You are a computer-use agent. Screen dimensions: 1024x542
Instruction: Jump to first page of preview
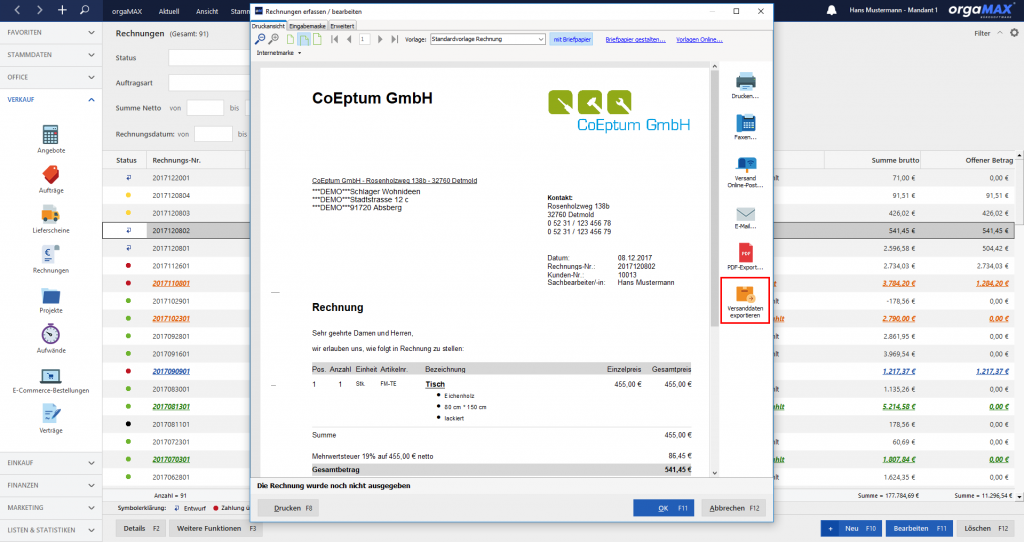pos(334,39)
